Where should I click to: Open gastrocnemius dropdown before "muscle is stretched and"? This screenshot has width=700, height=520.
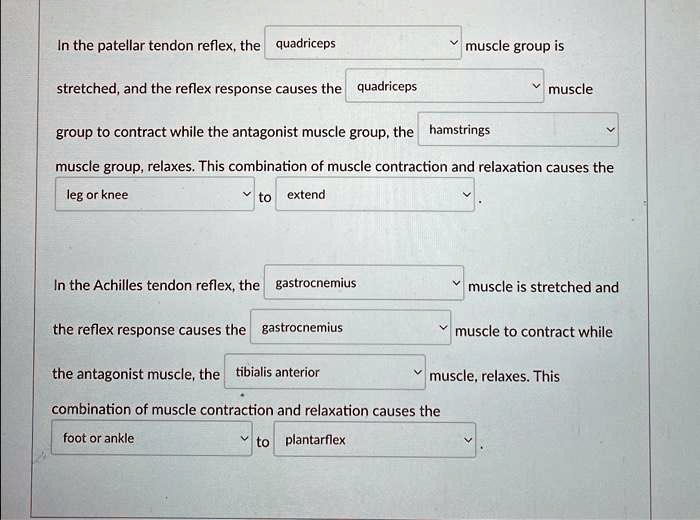point(364,283)
